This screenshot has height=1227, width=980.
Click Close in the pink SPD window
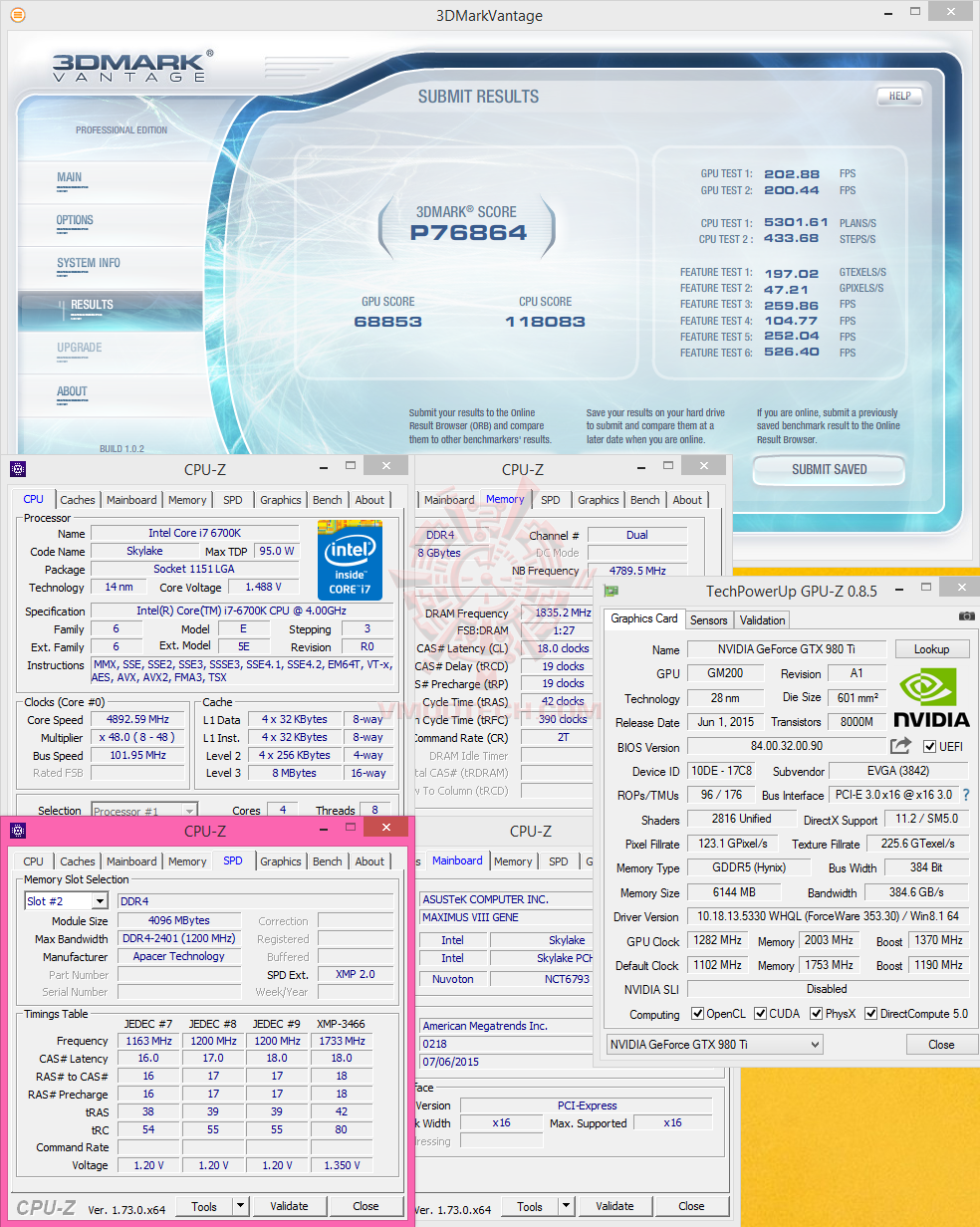tap(366, 1206)
